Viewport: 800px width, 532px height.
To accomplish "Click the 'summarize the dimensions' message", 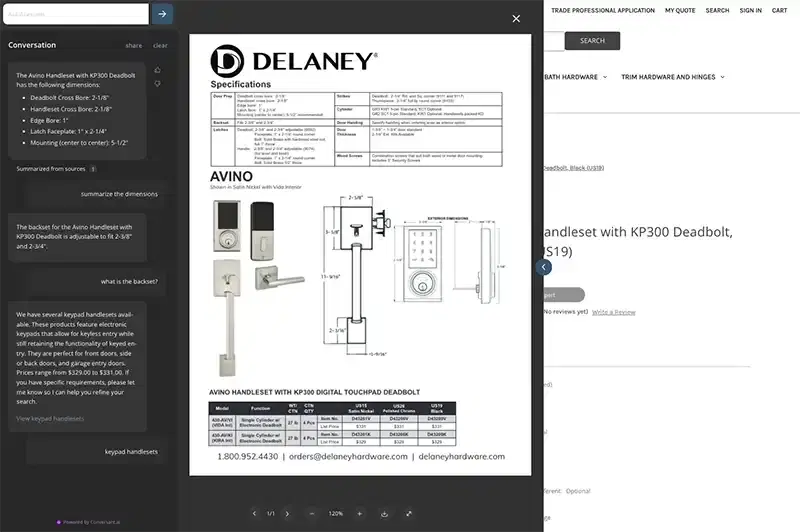I will point(119,194).
